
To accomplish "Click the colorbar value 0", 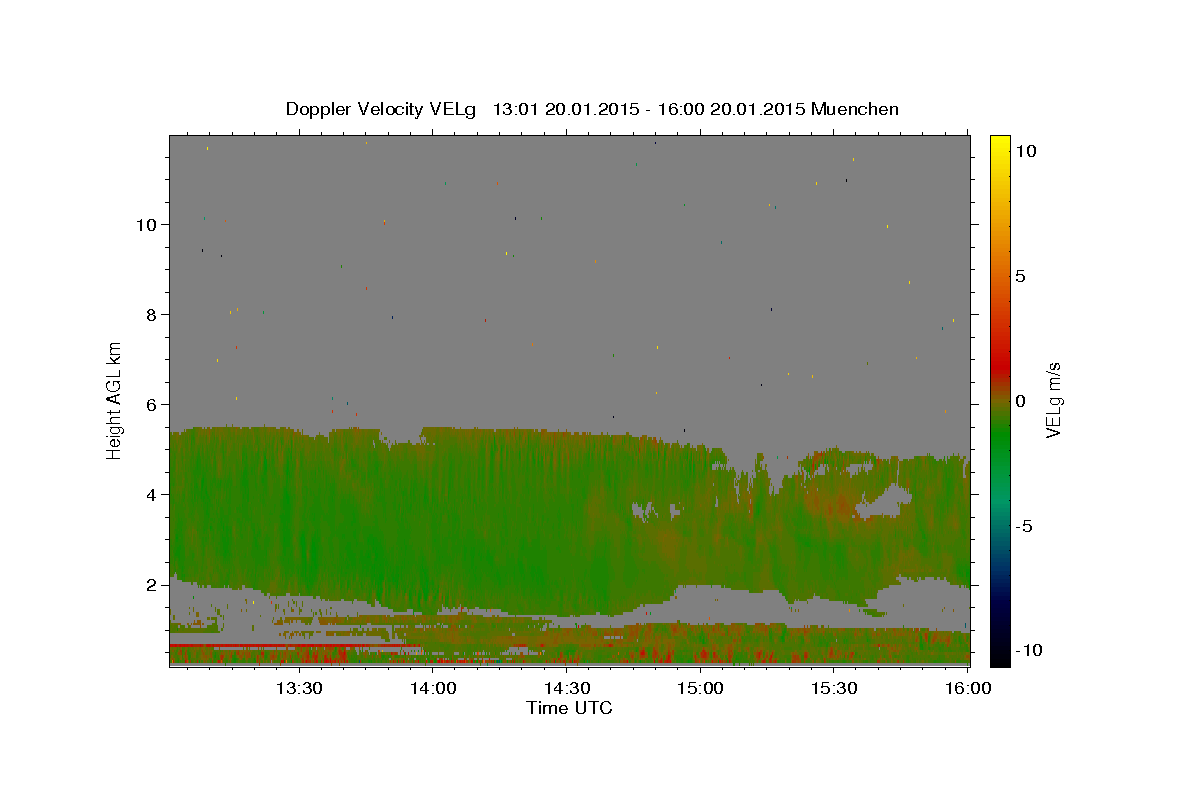I will coord(1020,400).
